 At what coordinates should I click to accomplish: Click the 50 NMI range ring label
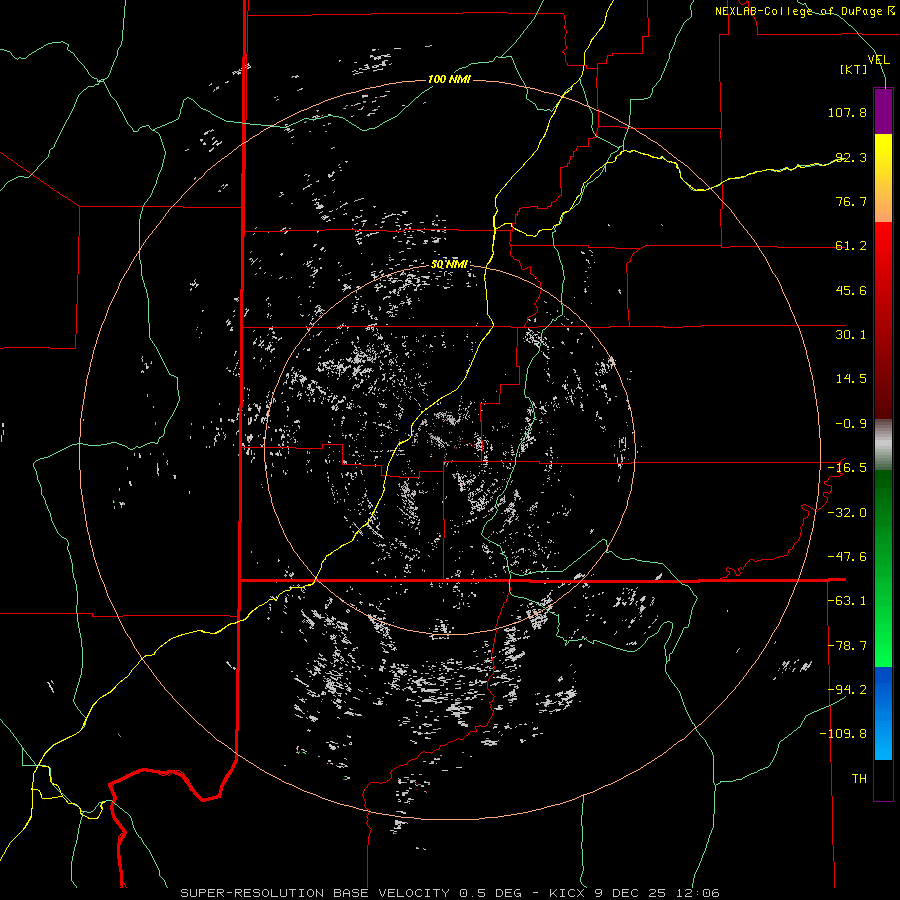(449, 264)
